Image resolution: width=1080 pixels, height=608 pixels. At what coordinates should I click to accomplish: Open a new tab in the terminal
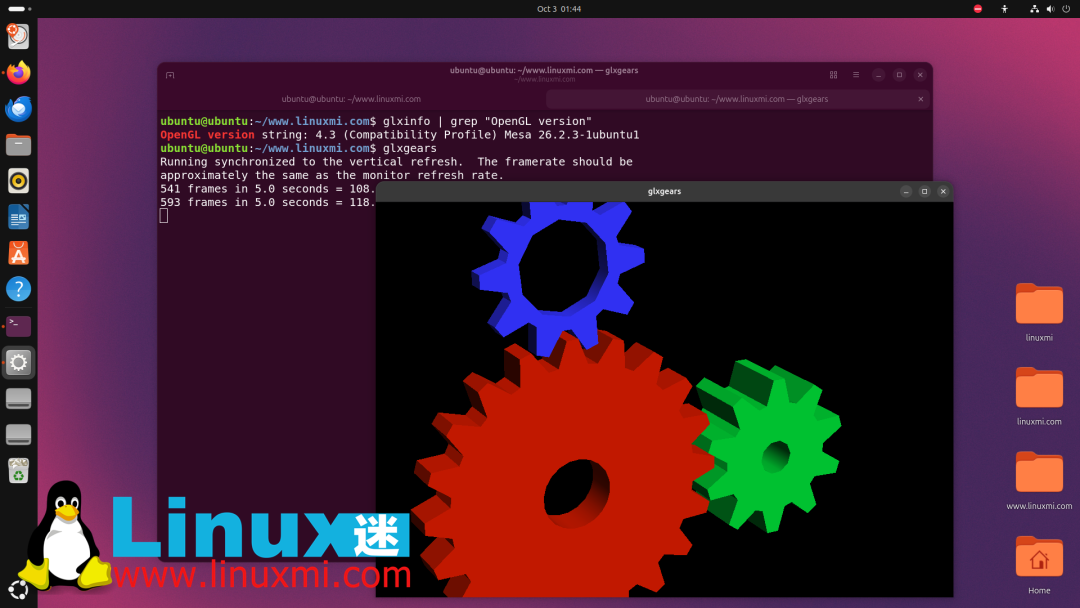[170, 75]
